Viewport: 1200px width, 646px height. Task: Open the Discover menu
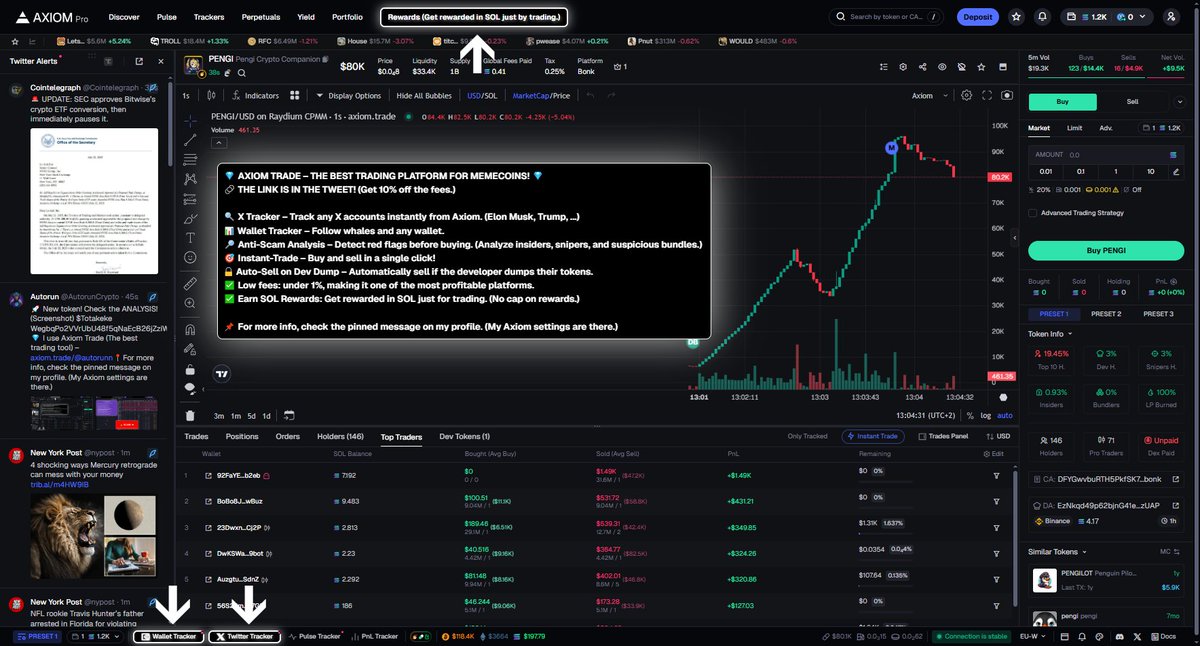point(124,17)
